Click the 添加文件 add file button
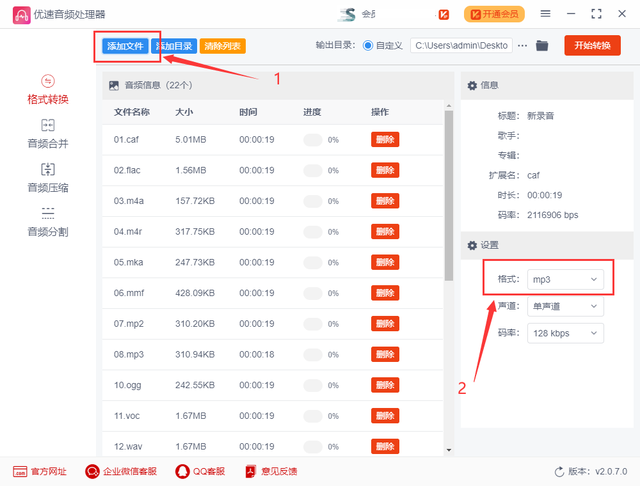640x486 pixels. tap(124, 46)
